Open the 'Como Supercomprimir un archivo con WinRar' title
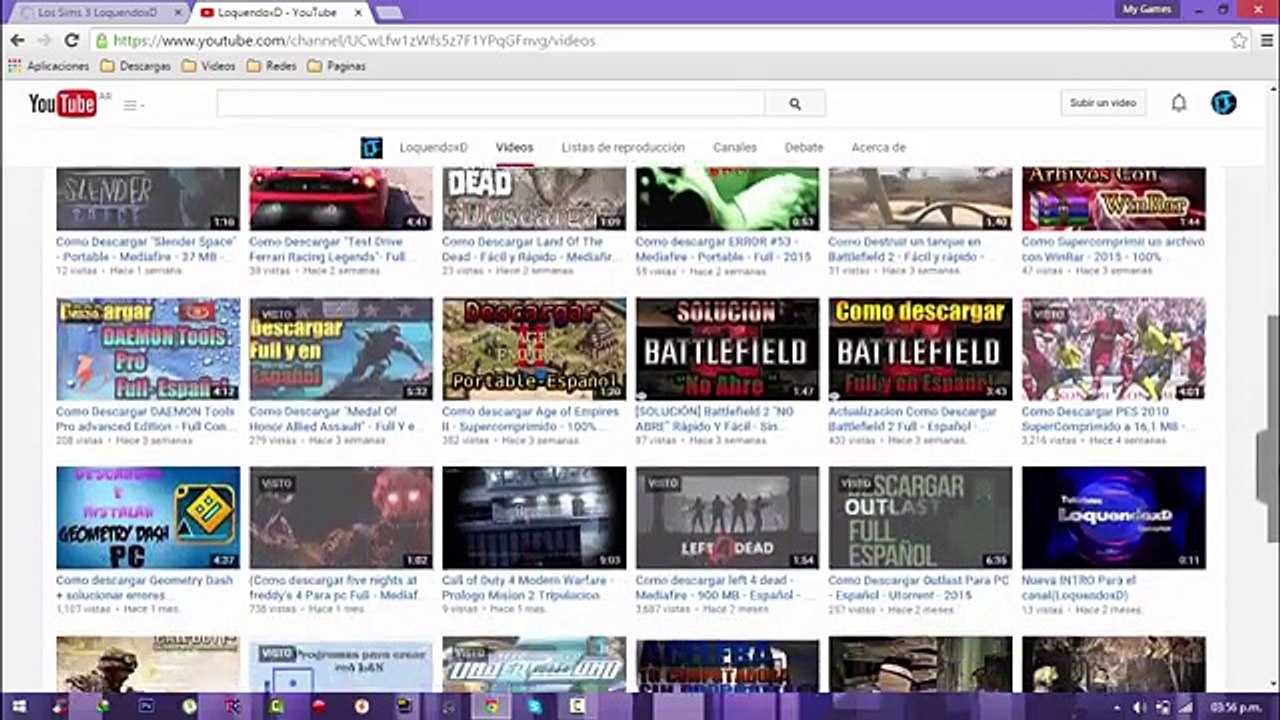This screenshot has width=1280, height=720. tap(1113, 249)
